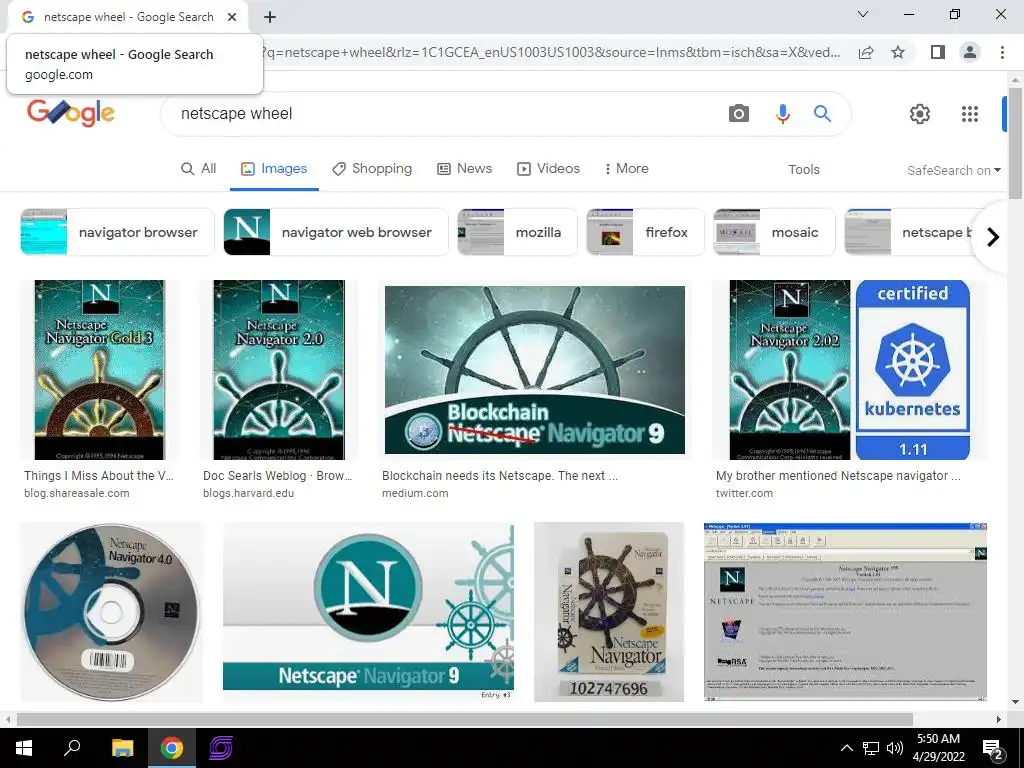Viewport: 1024px width, 768px height.
Task: Click horizontal scrollbar right arrow
Action: pyautogui.click(x=999, y=719)
